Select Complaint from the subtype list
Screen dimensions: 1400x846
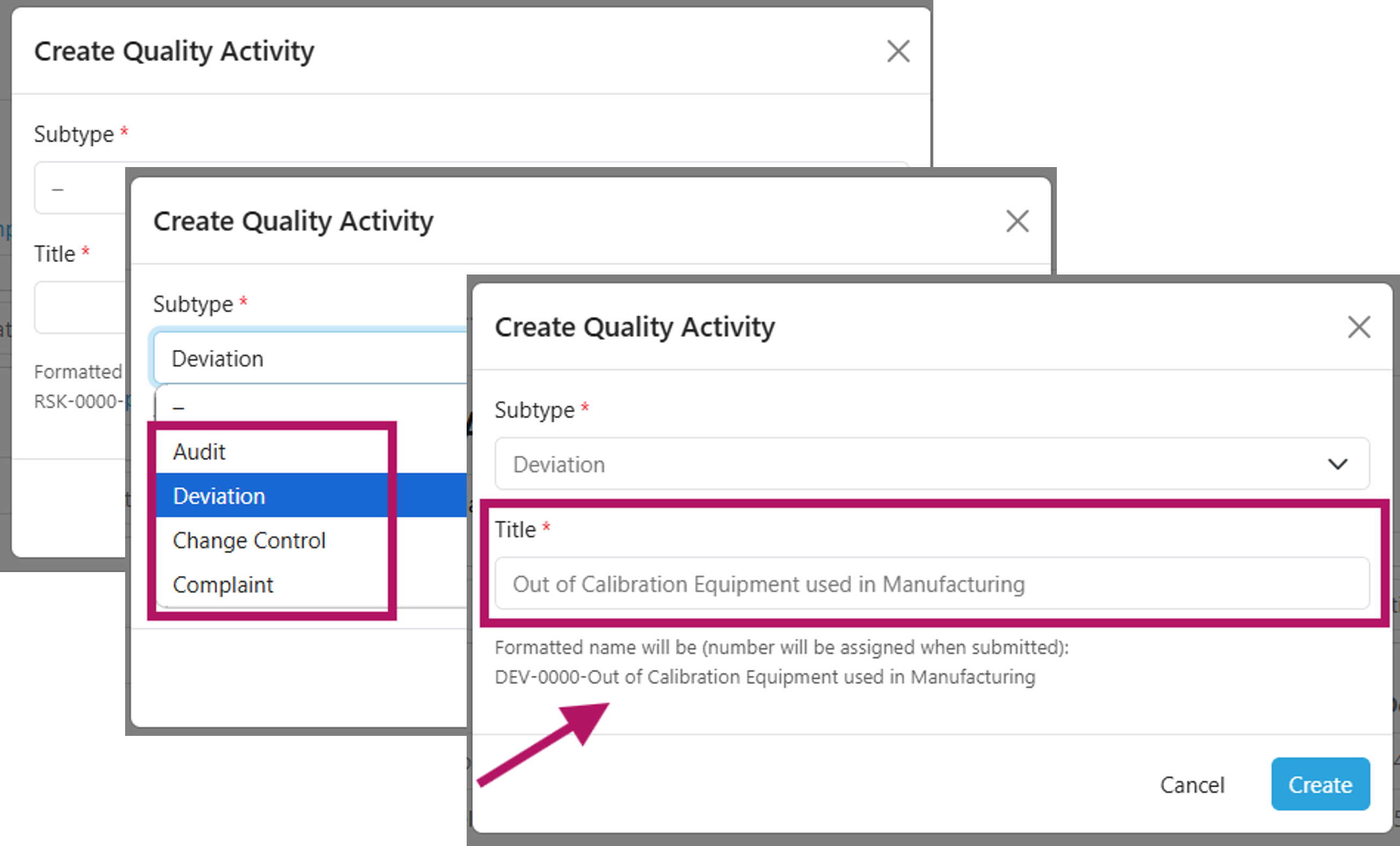(223, 584)
